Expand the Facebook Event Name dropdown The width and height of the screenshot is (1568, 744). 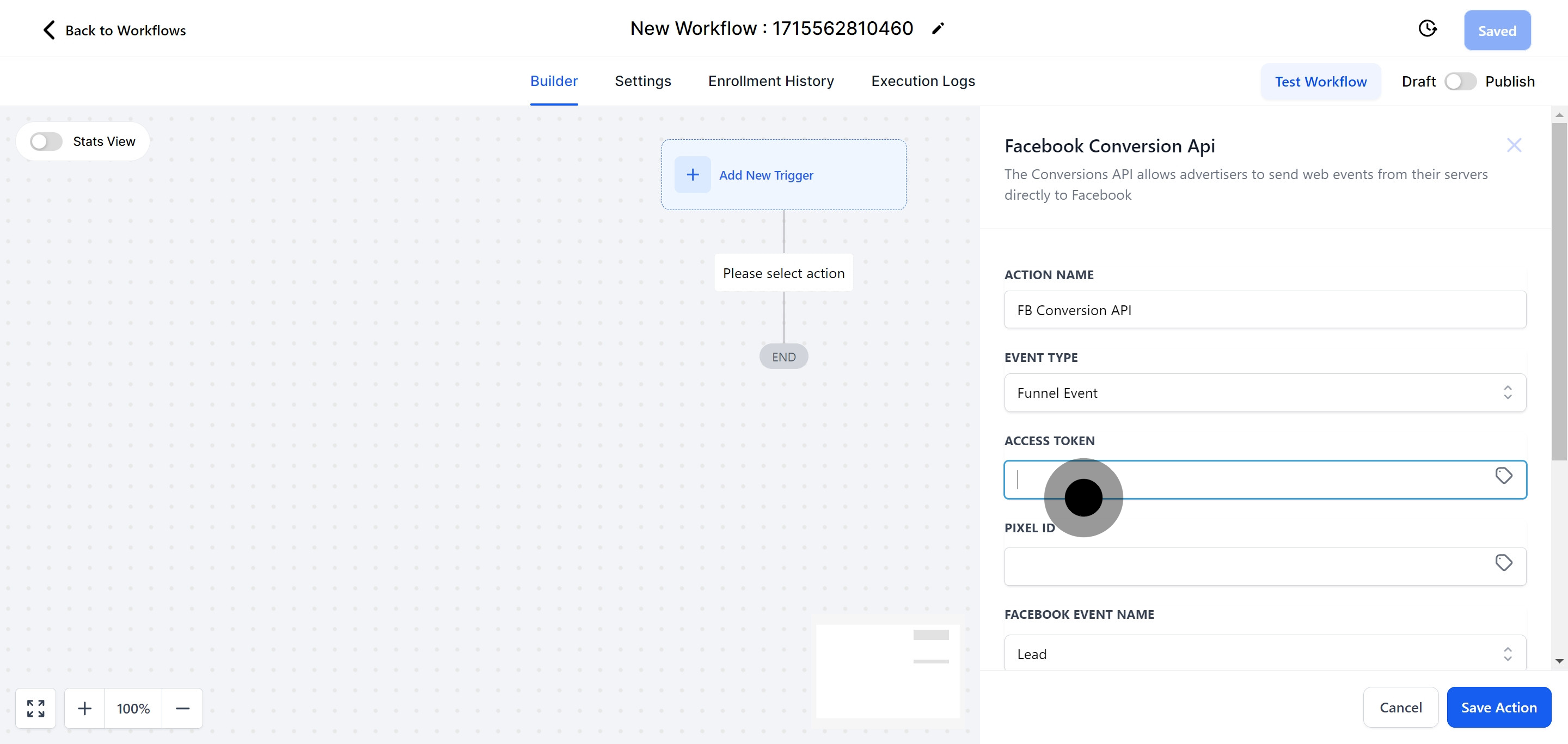pyautogui.click(x=1264, y=653)
